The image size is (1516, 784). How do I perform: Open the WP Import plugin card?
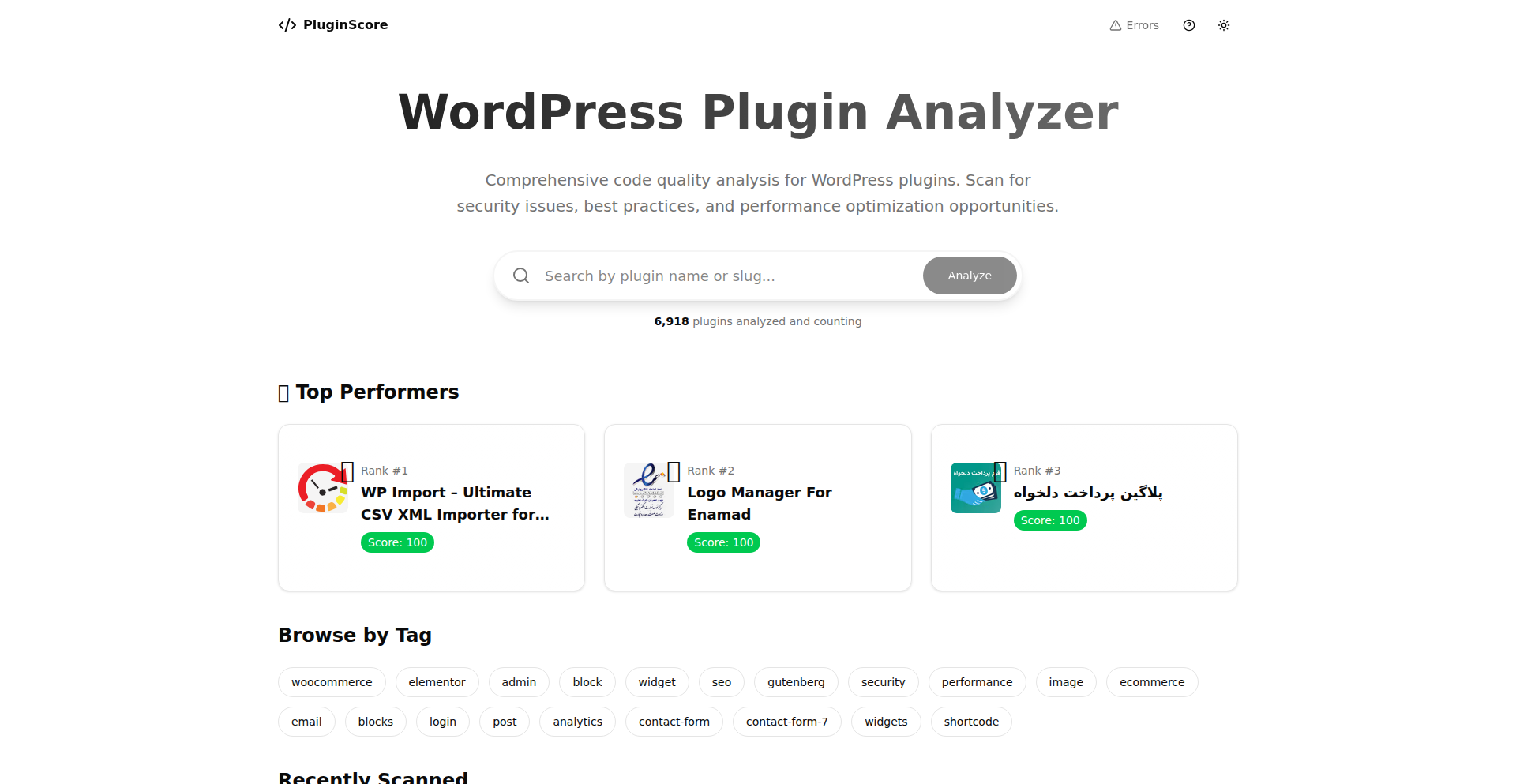tap(430, 507)
